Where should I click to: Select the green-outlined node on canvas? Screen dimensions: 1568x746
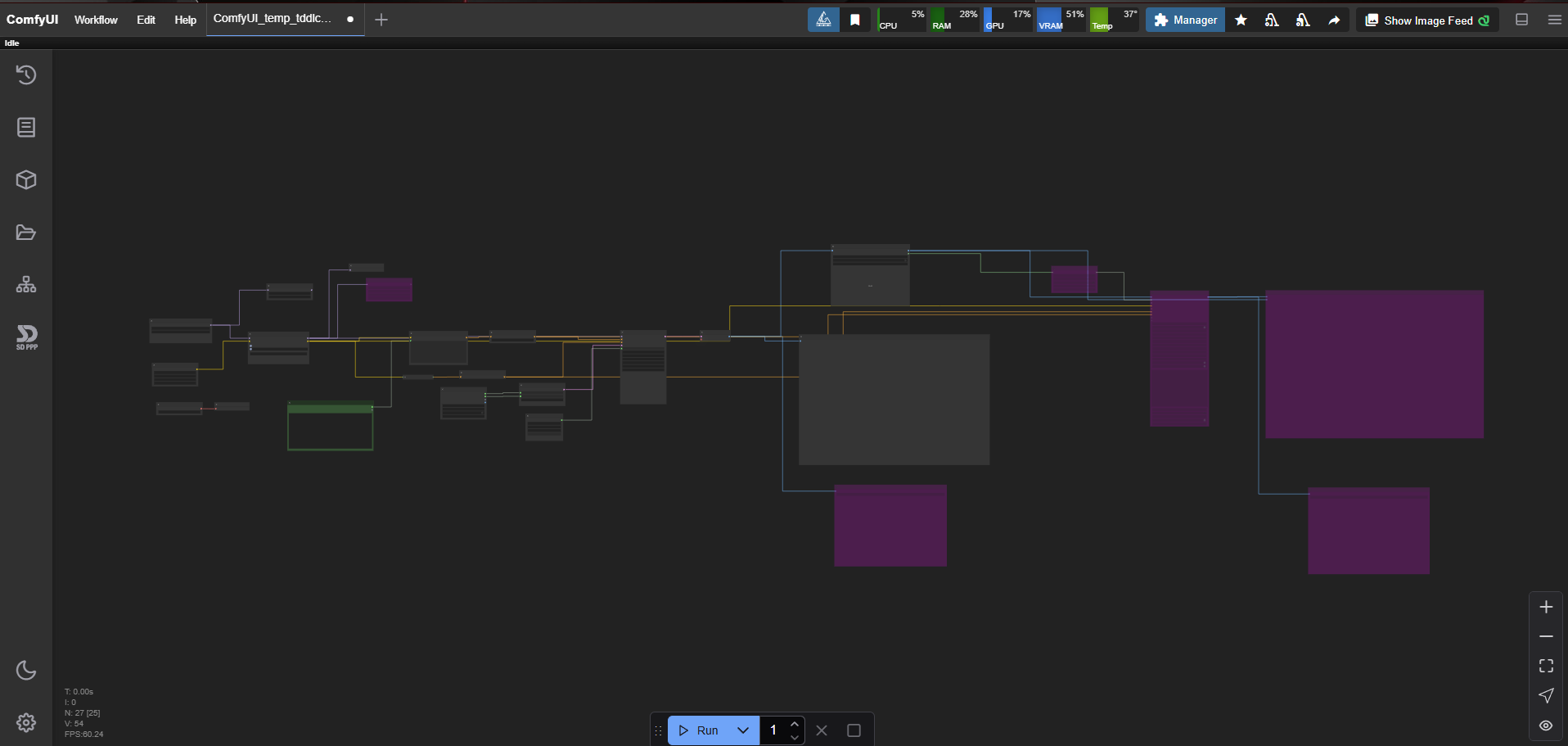pyautogui.click(x=330, y=429)
